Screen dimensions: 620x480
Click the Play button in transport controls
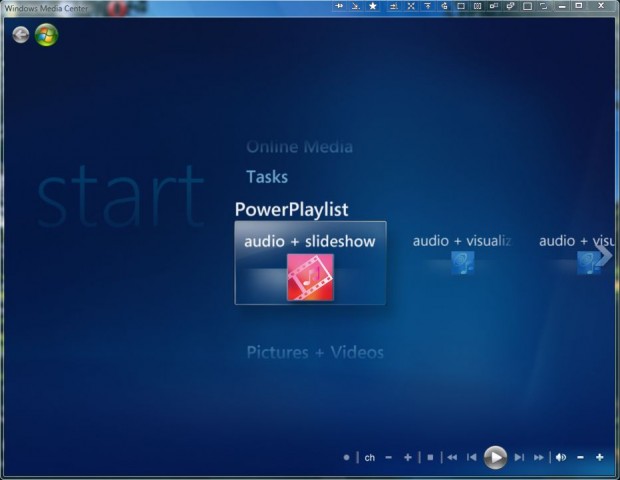tap(495, 457)
